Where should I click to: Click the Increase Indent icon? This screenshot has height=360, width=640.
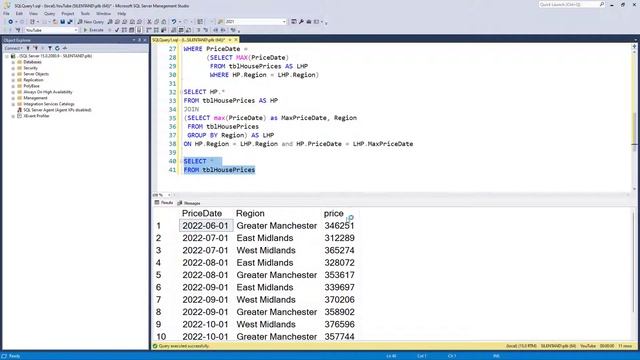223,30
